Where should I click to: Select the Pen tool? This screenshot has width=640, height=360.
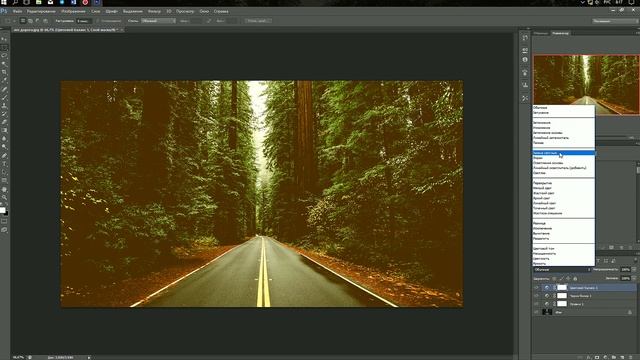point(4,156)
